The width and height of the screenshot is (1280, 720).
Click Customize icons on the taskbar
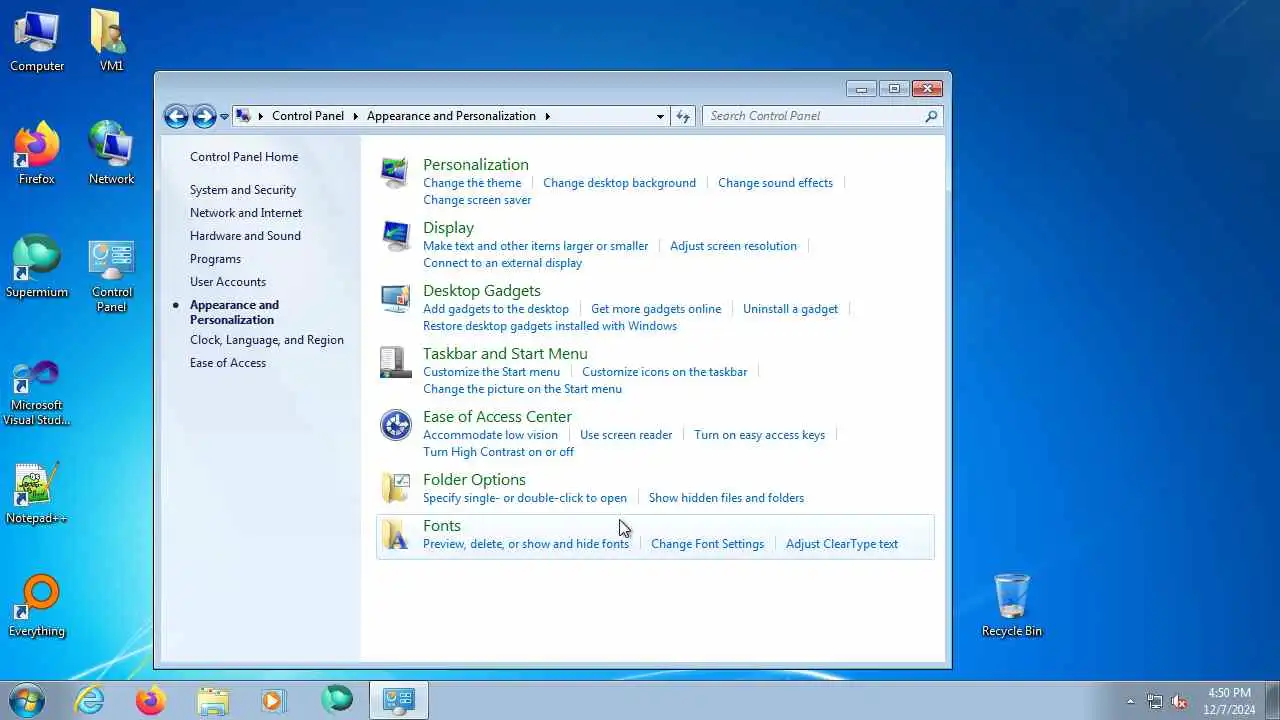[x=664, y=372]
